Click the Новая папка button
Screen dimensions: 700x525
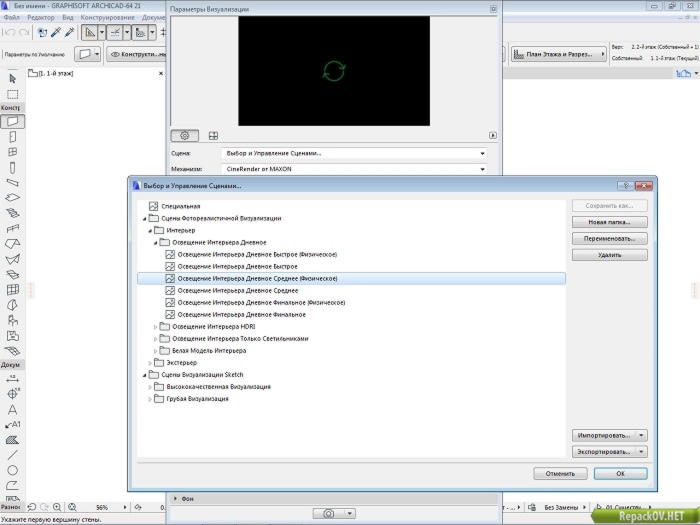click(609, 222)
